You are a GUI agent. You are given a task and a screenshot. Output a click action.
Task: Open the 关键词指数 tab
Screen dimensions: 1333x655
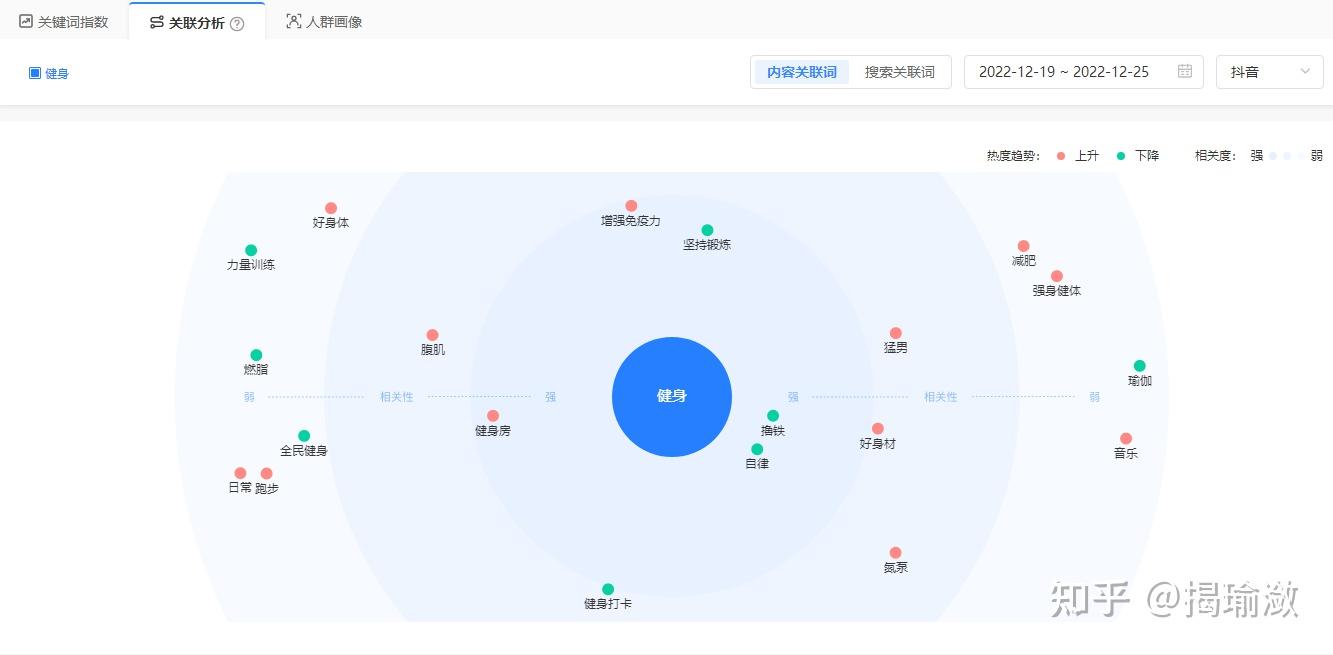click(x=63, y=21)
